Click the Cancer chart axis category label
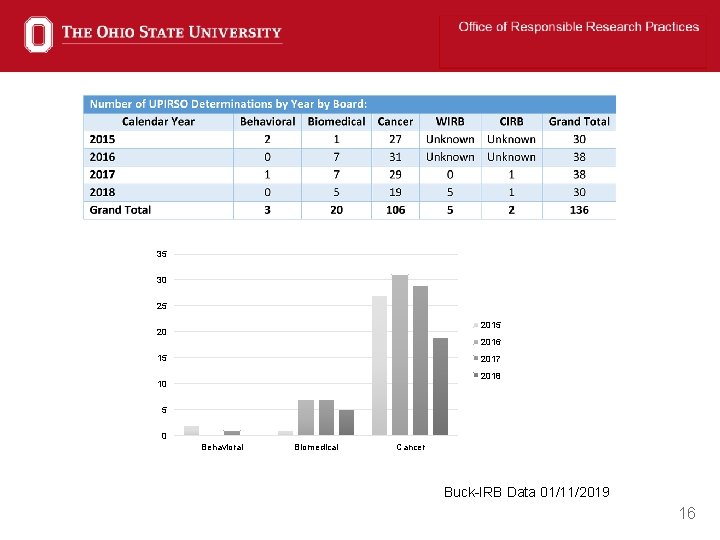720x540 pixels. (411, 447)
